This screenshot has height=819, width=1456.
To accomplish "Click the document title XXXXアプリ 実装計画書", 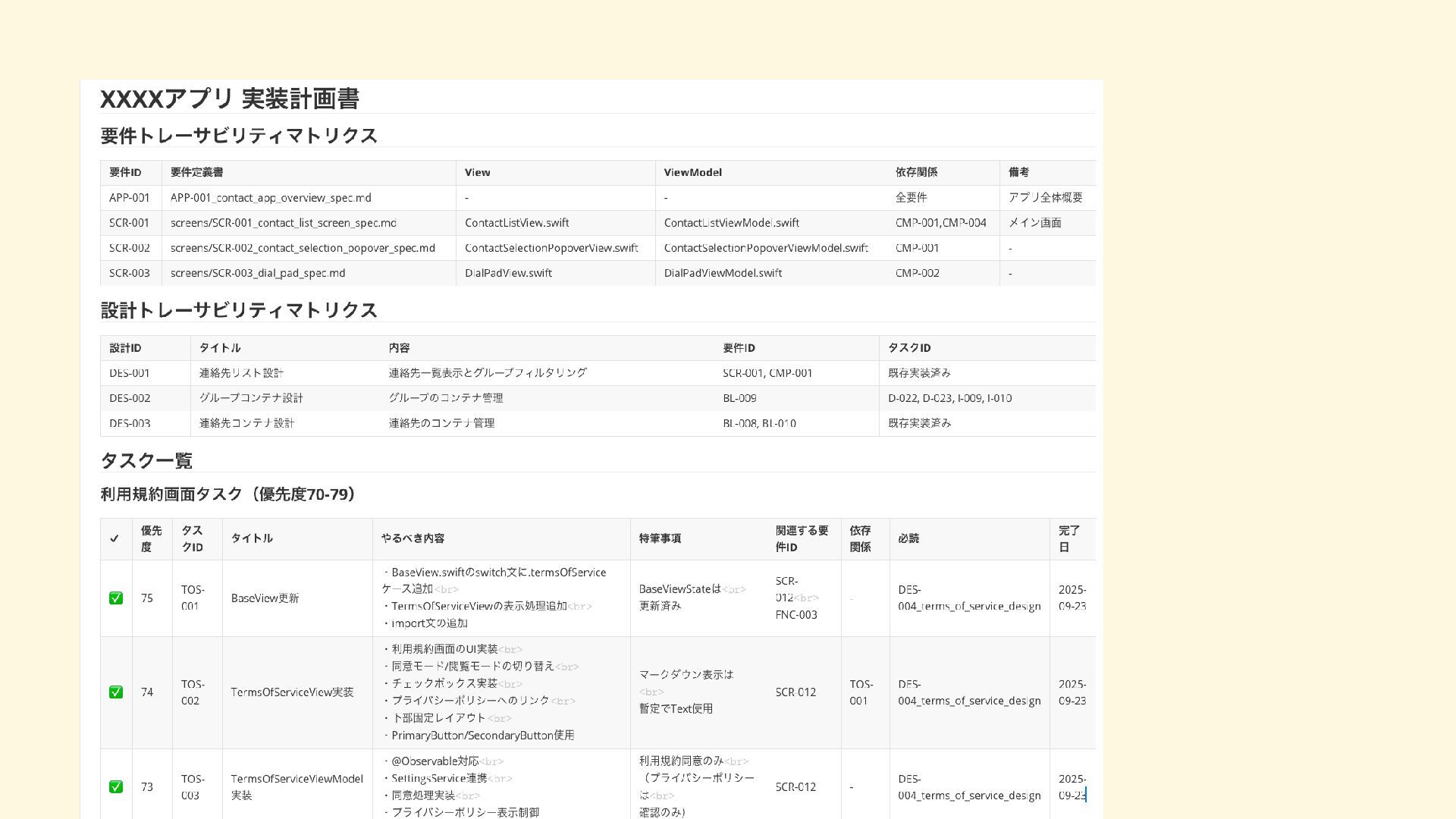I will 230,99.
